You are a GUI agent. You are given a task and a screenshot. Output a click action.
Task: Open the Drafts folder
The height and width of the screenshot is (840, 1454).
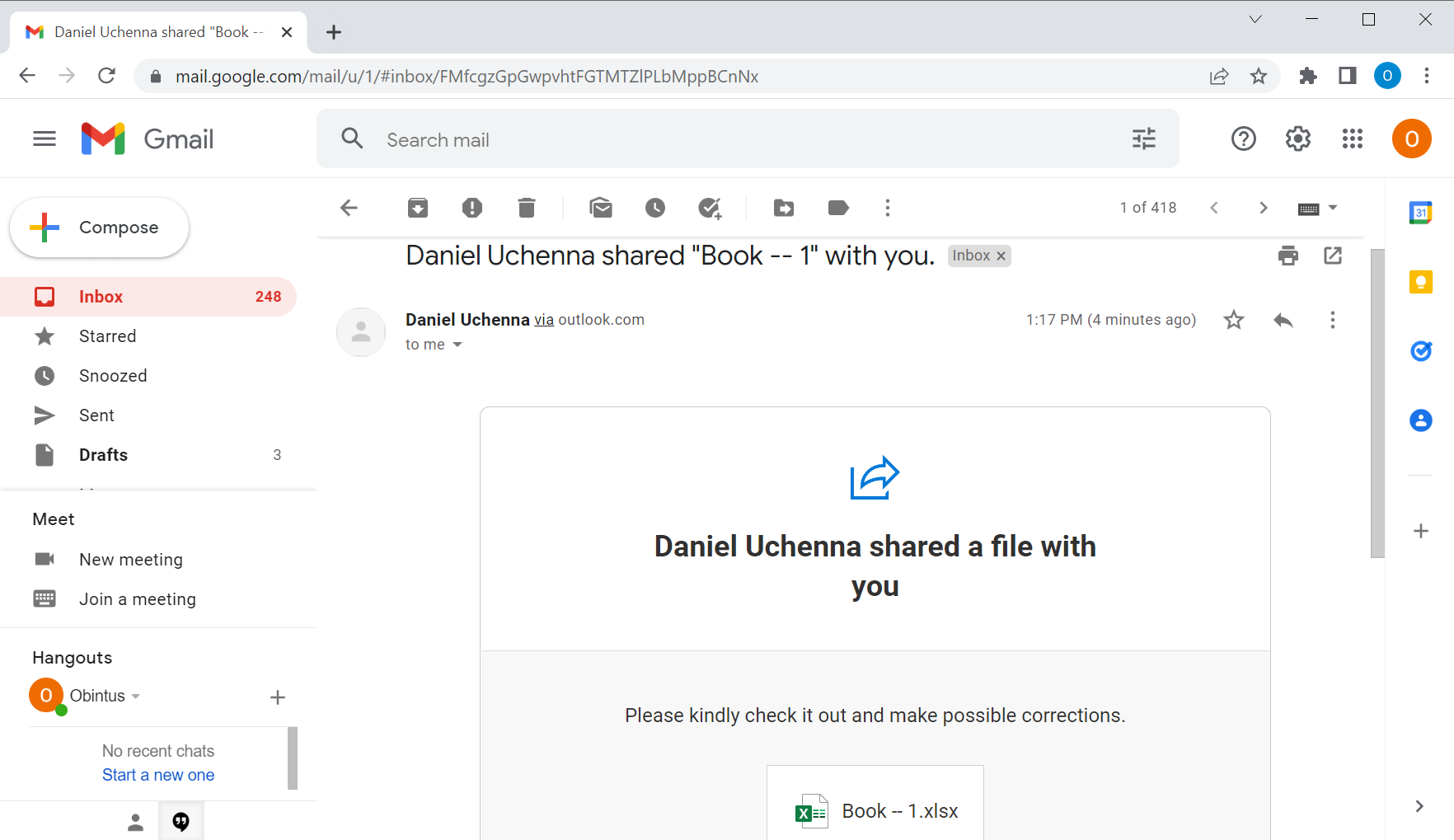103,454
